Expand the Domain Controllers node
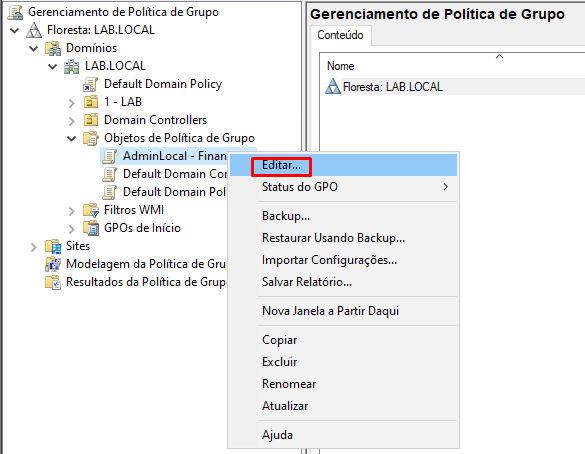The width and height of the screenshot is (585, 454). pos(72,120)
